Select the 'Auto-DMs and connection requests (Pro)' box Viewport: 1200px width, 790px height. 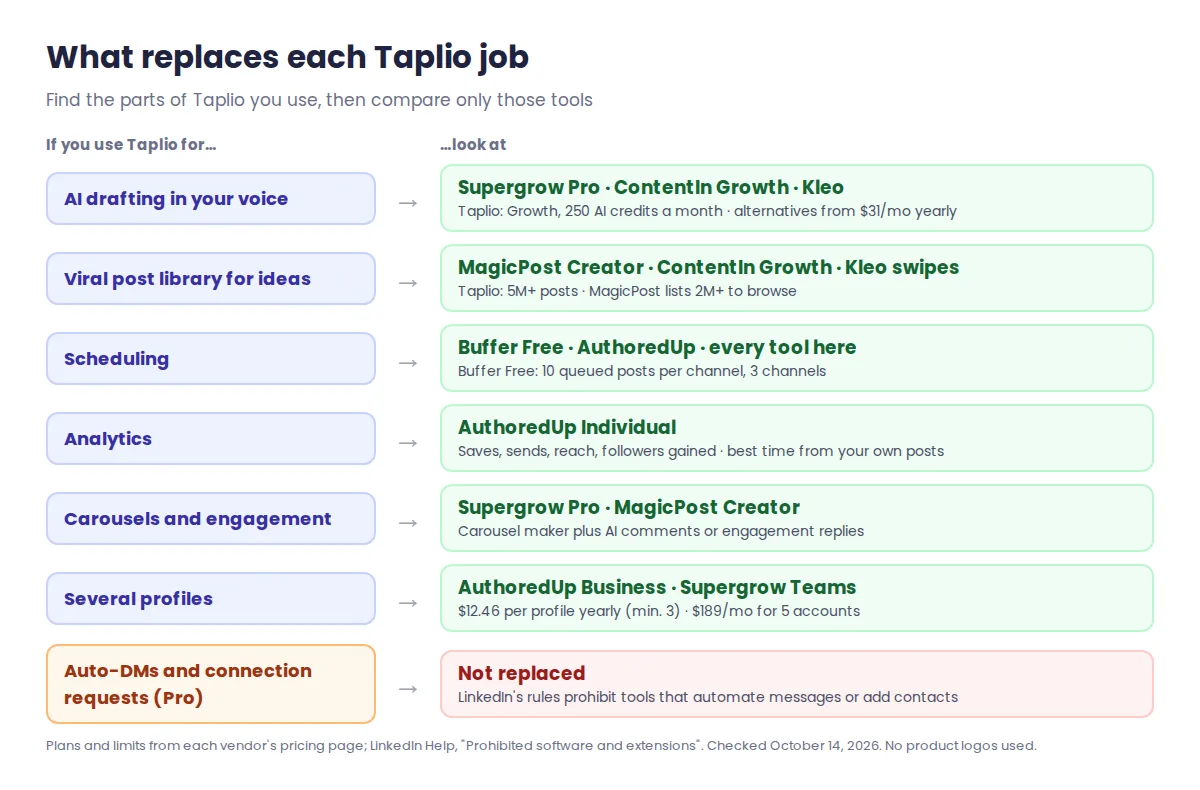(x=211, y=684)
